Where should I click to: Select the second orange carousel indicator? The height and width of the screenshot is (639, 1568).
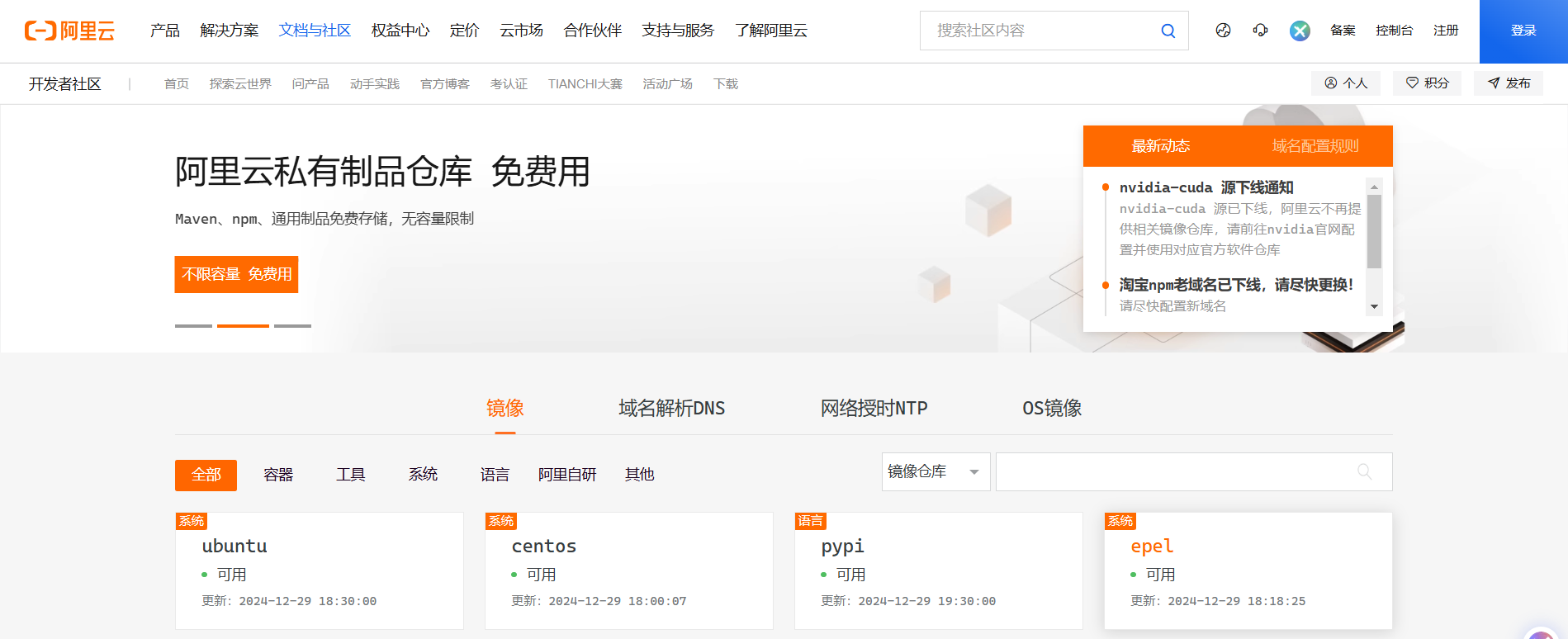243,326
